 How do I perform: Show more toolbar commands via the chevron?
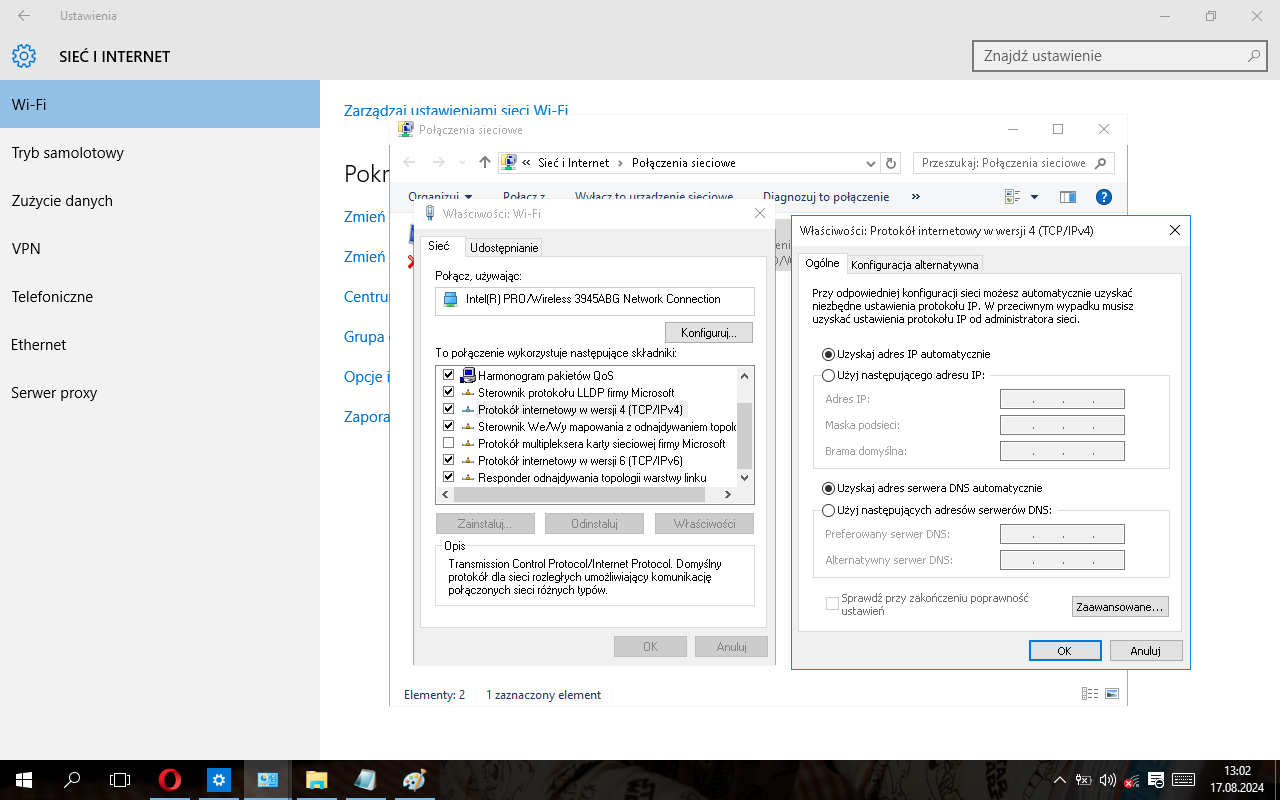pos(916,197)
